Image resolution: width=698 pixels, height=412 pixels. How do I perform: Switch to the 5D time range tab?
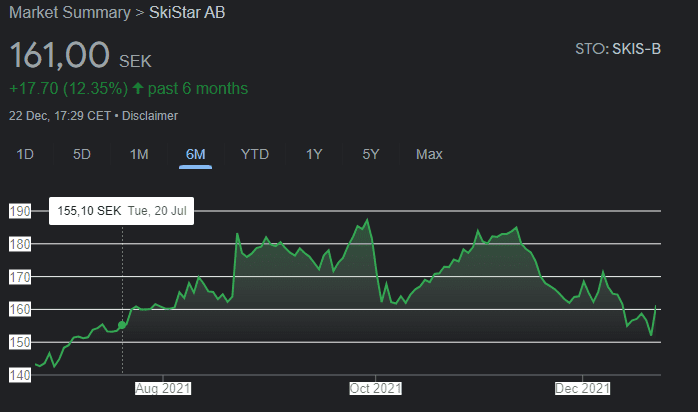(x=82, y=154)
